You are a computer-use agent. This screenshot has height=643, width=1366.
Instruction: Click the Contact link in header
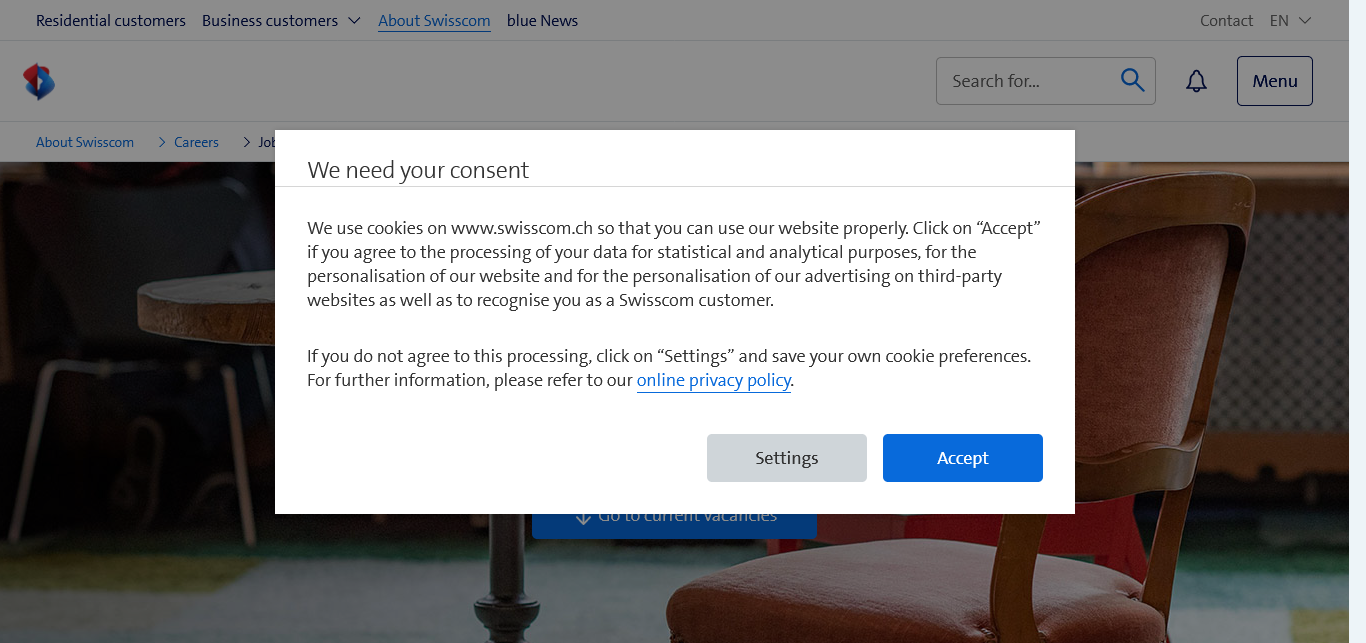(x=1226, y=20)
